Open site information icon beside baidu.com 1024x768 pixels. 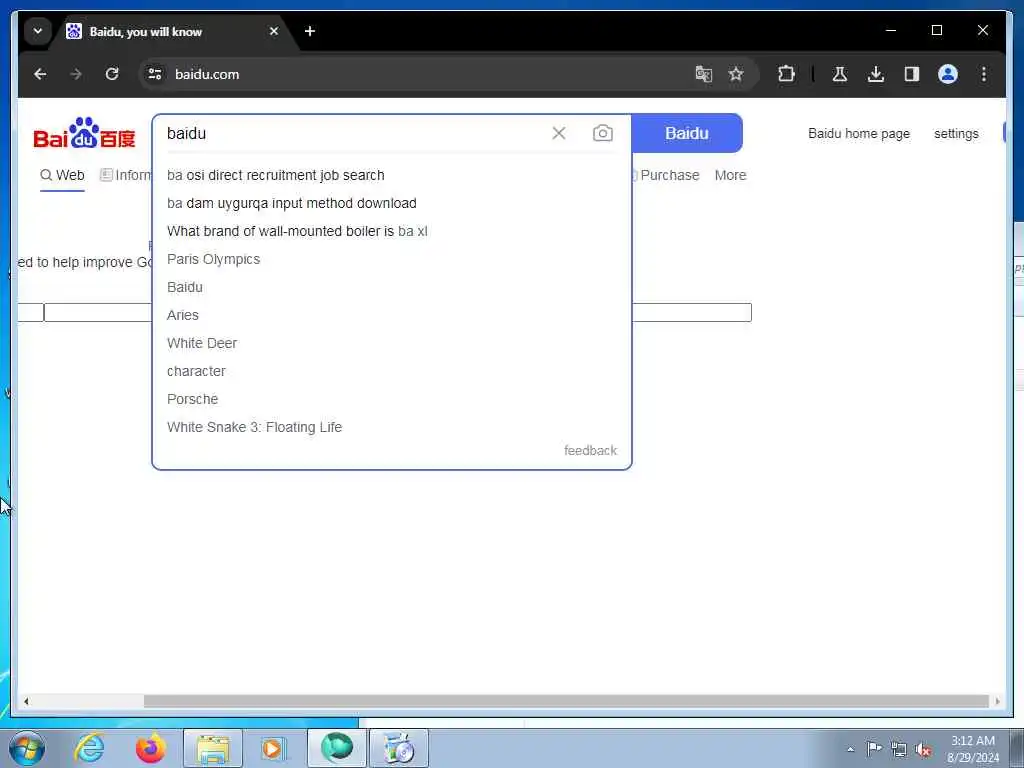coord(155,74)
